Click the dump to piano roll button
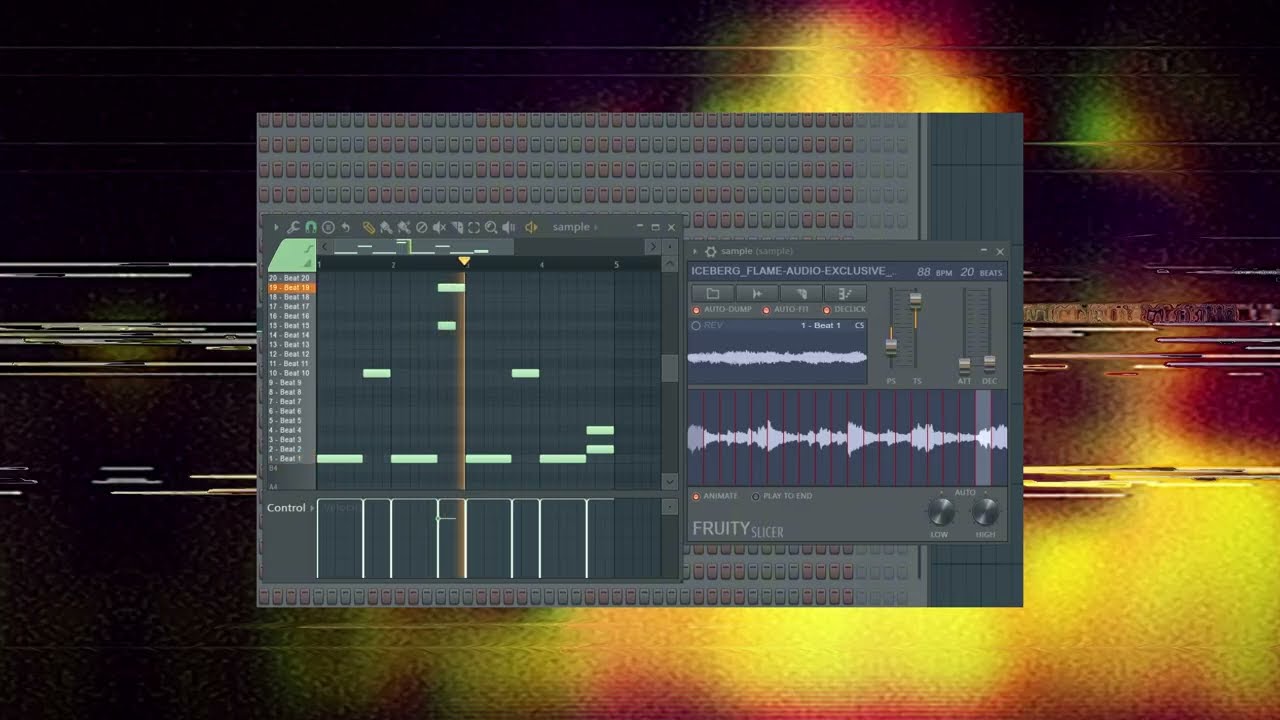 click(x=845, y=293)
